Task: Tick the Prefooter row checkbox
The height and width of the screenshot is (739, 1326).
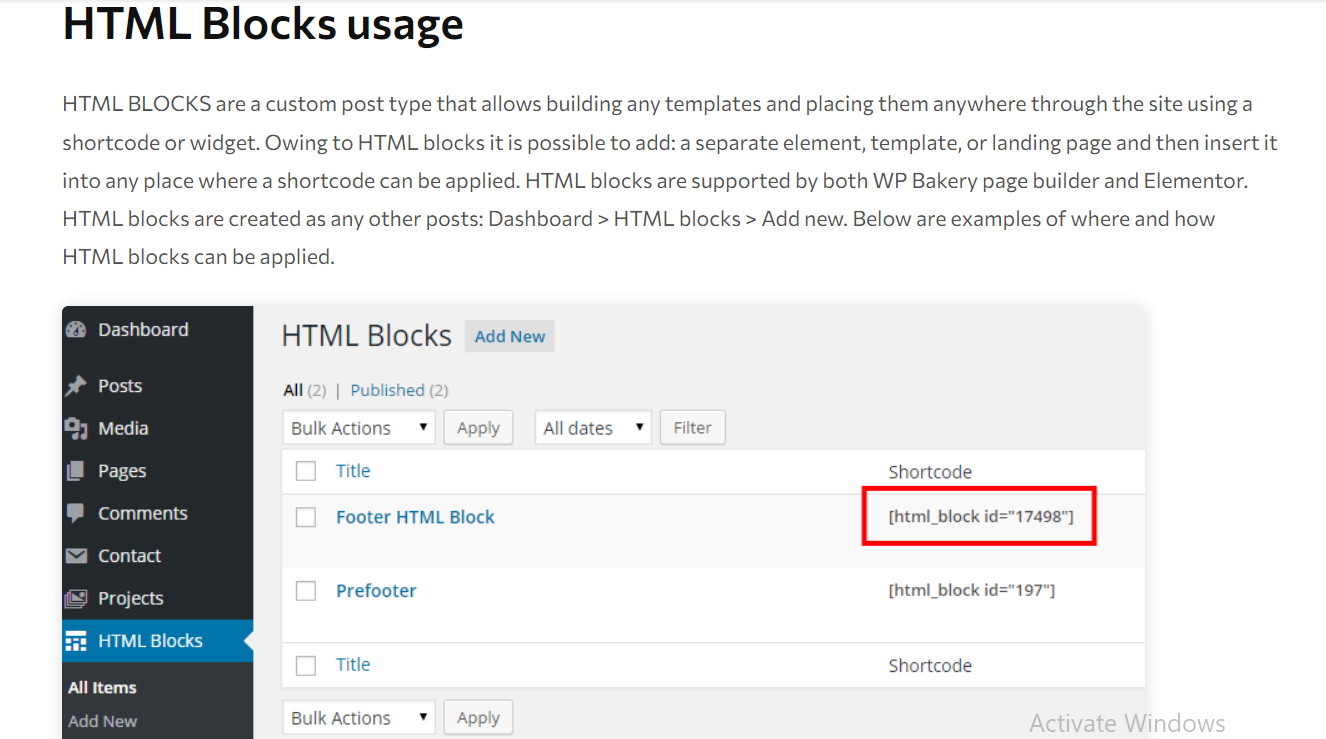Action: 306,591
